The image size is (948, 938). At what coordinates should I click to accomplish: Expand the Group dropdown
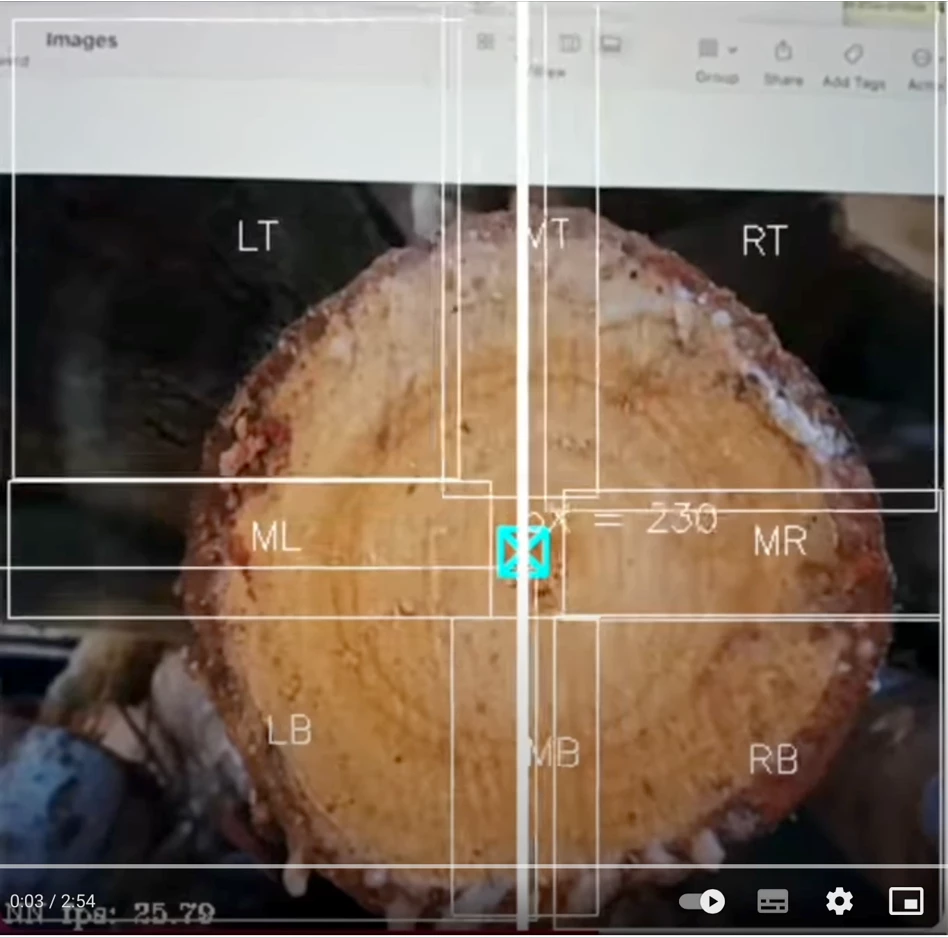coord(718,50)
